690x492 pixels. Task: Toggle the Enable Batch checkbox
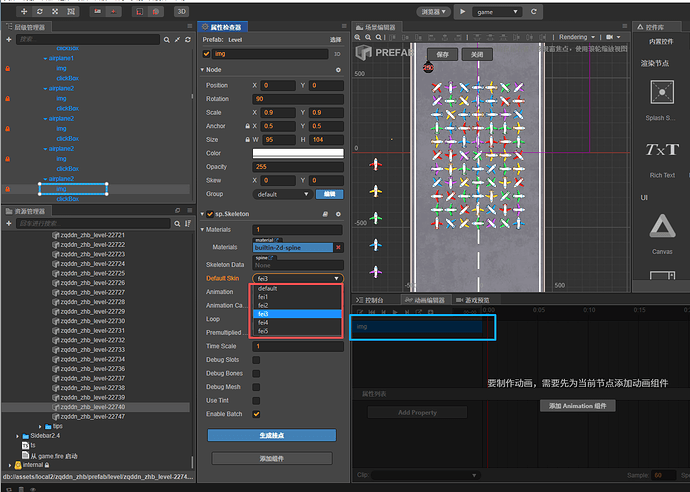click(x=256, y=413)
